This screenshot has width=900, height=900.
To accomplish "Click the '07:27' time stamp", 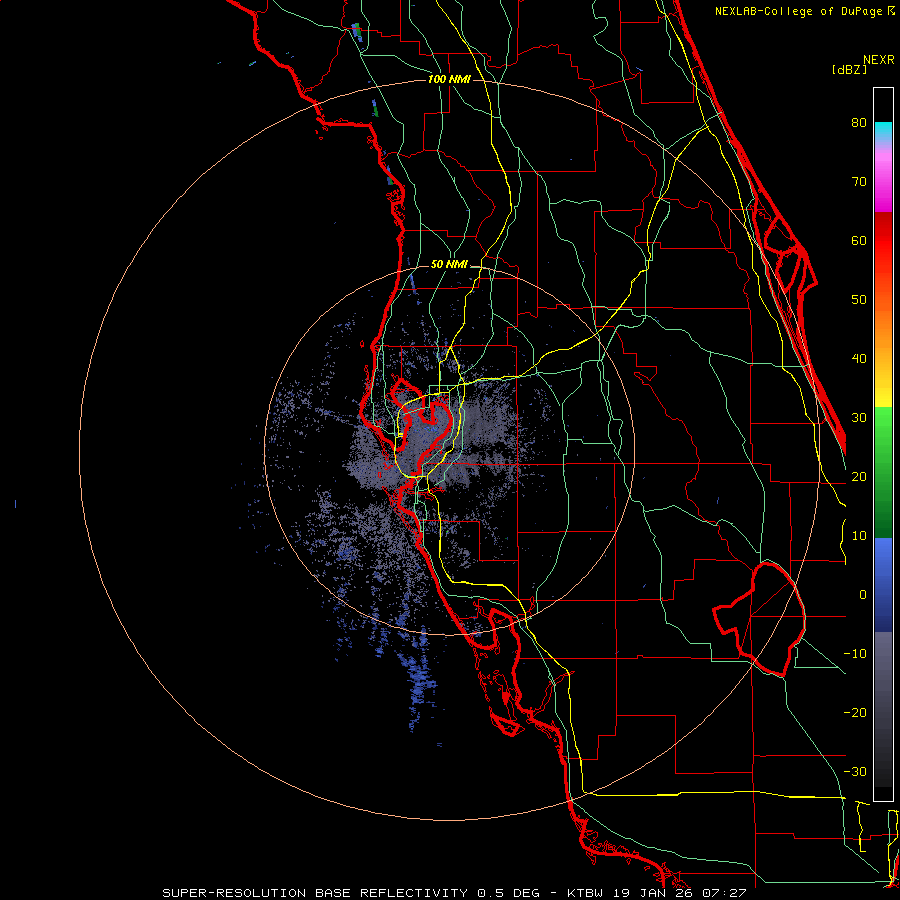I will tap(724, 893).
